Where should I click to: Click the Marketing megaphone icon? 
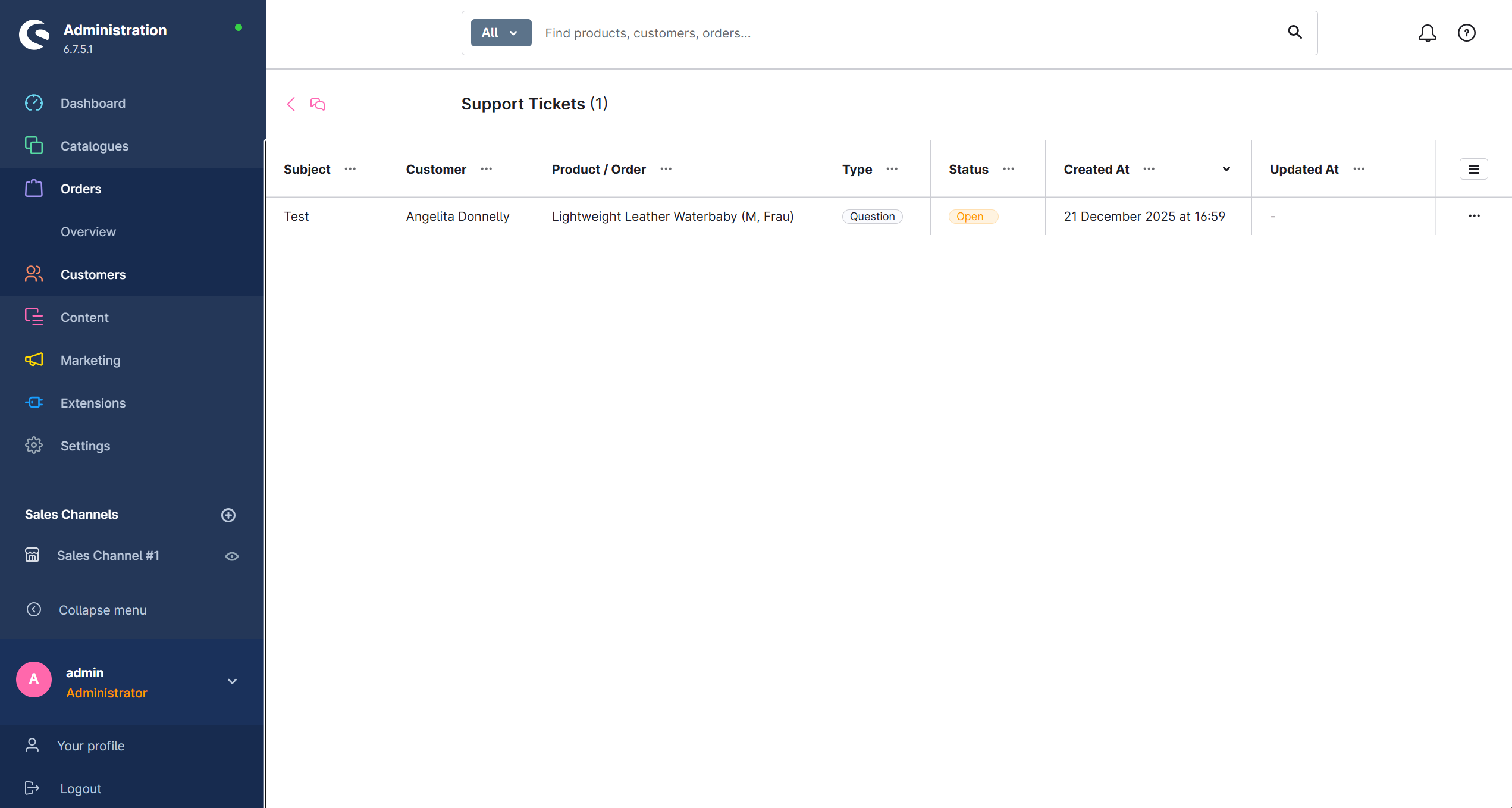pos(34,360)
